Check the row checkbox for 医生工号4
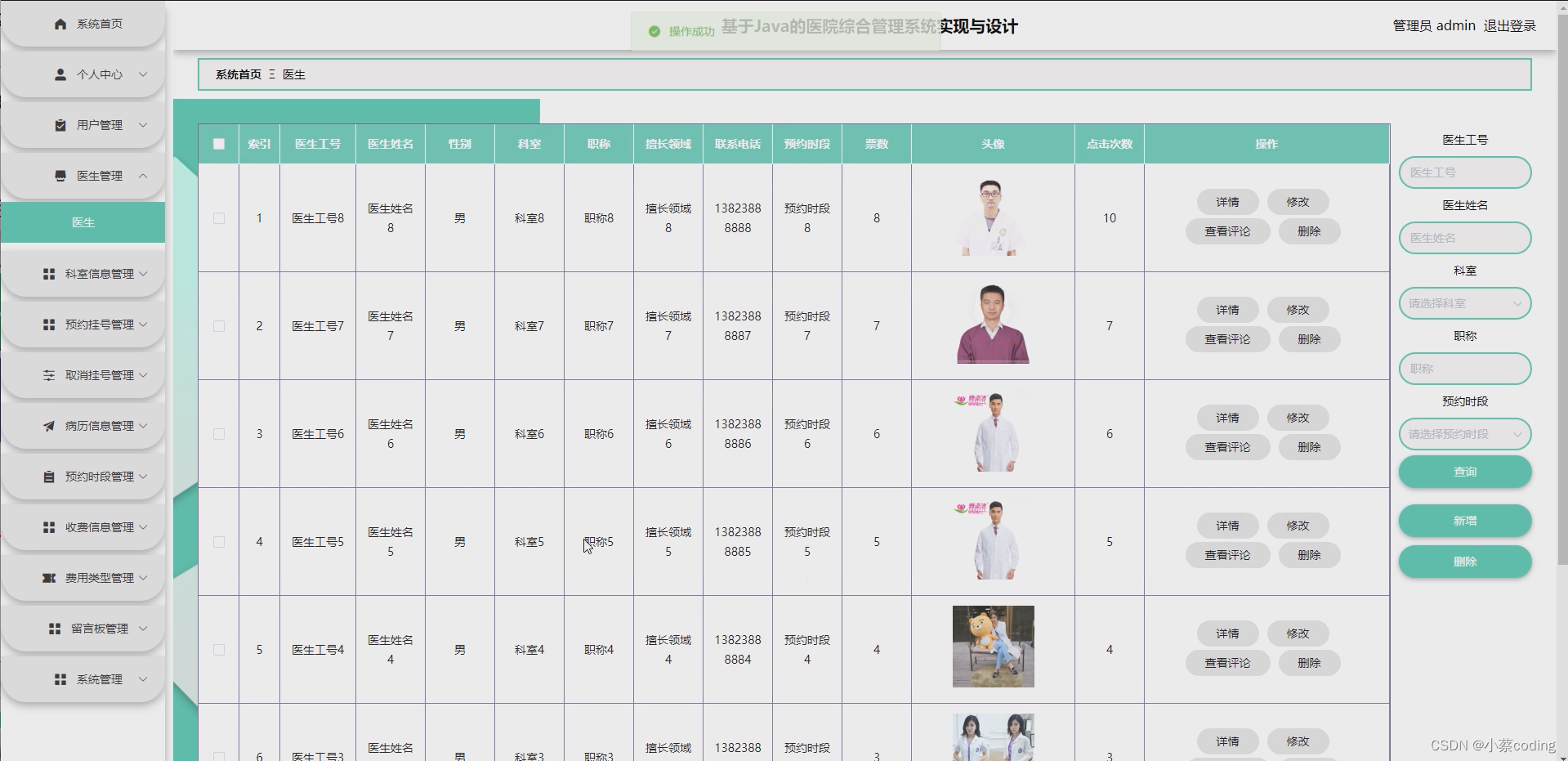The image size is (1568, 761). (x=219, y=650)
